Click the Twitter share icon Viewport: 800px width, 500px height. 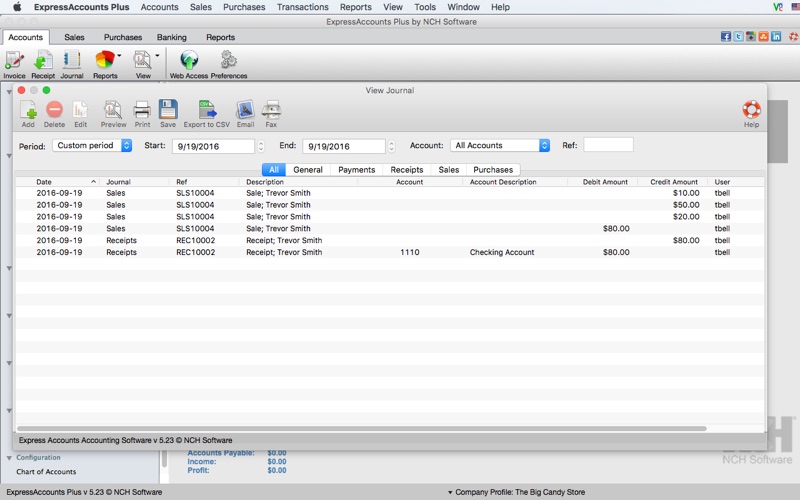(738, 36)
